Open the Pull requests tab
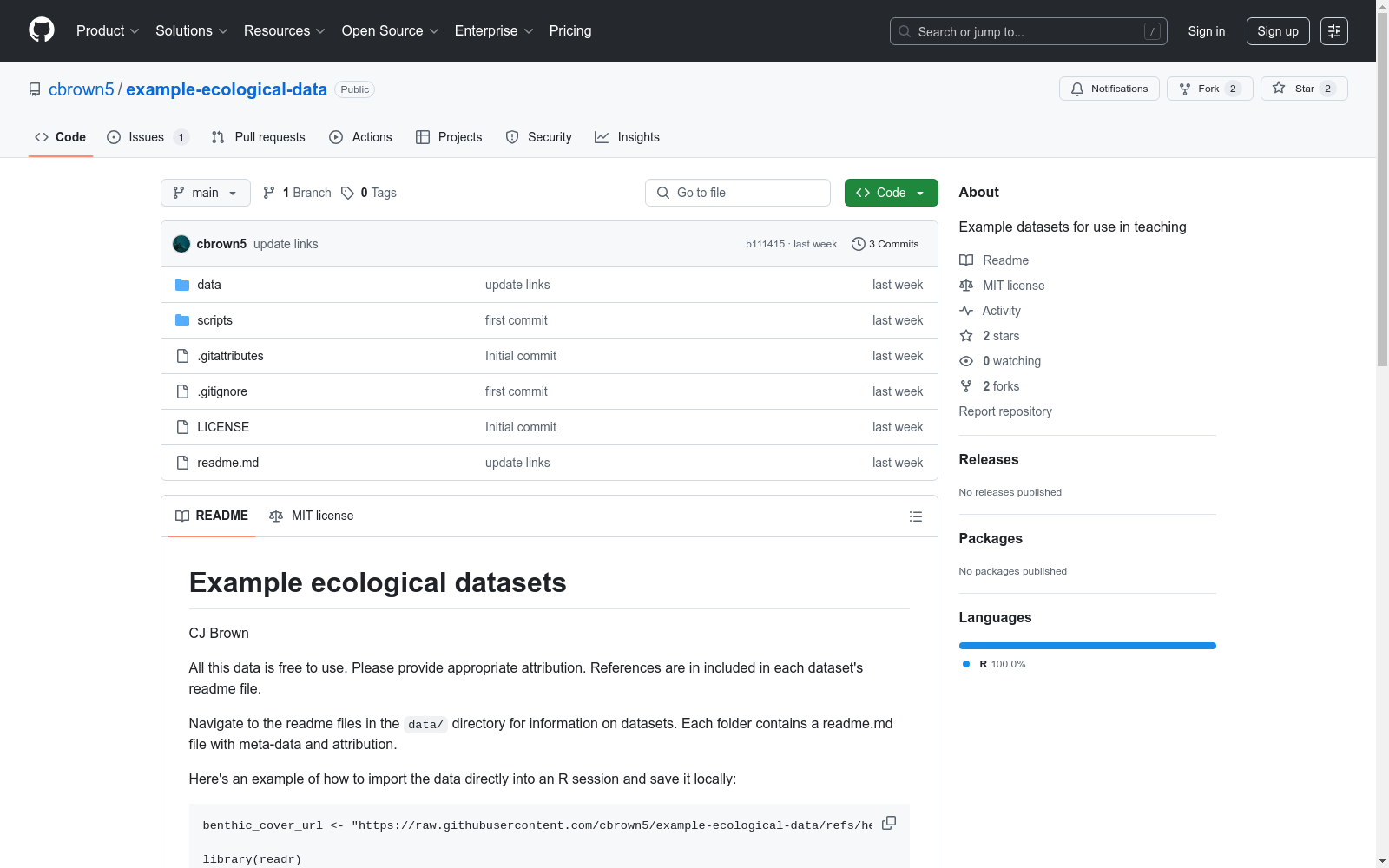Image resolution: width=1389 pixels, height=868 pixels. coord(259,137)
